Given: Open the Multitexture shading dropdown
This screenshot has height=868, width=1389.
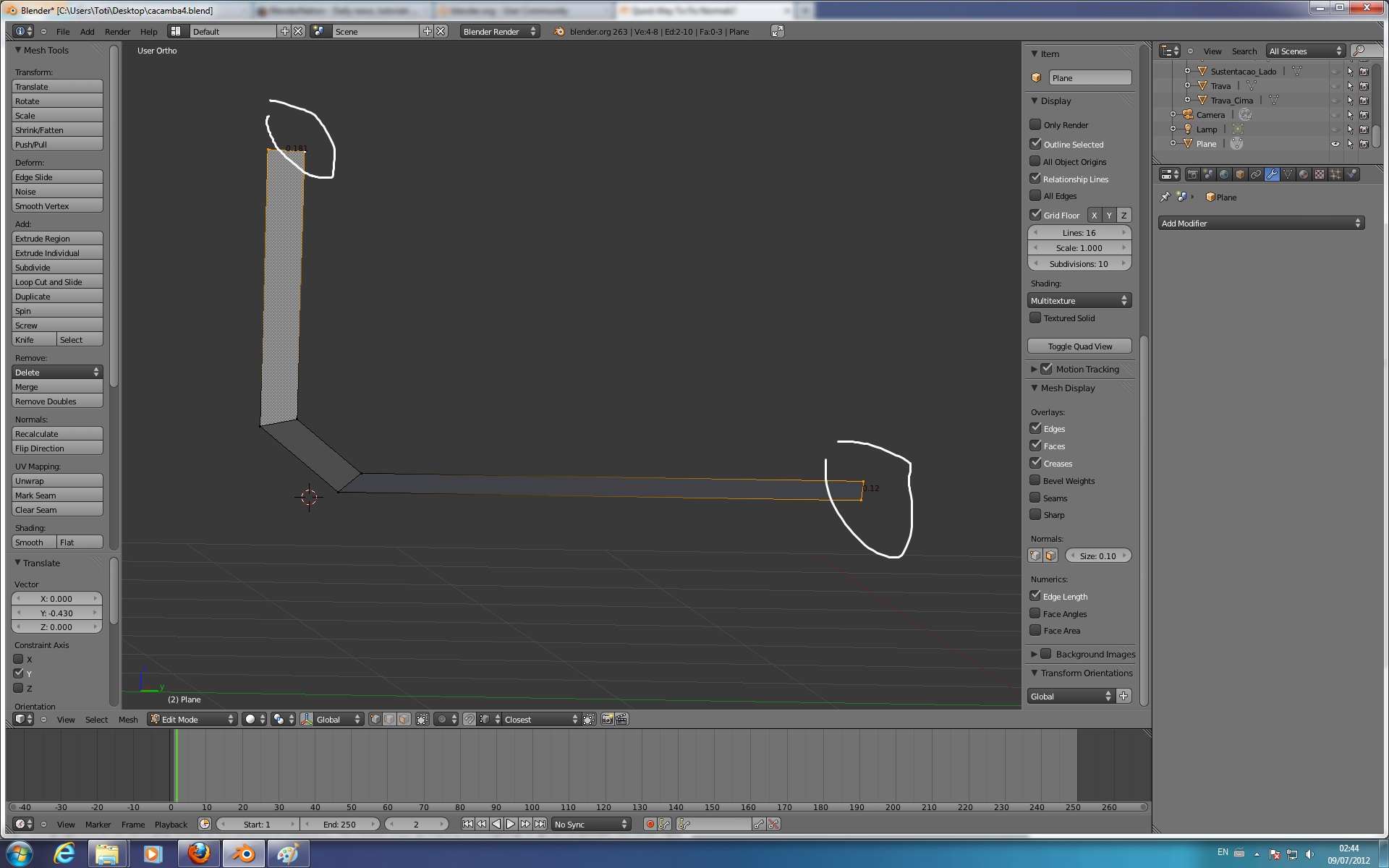Looking at the screenshot, I should click(1079, 300).
